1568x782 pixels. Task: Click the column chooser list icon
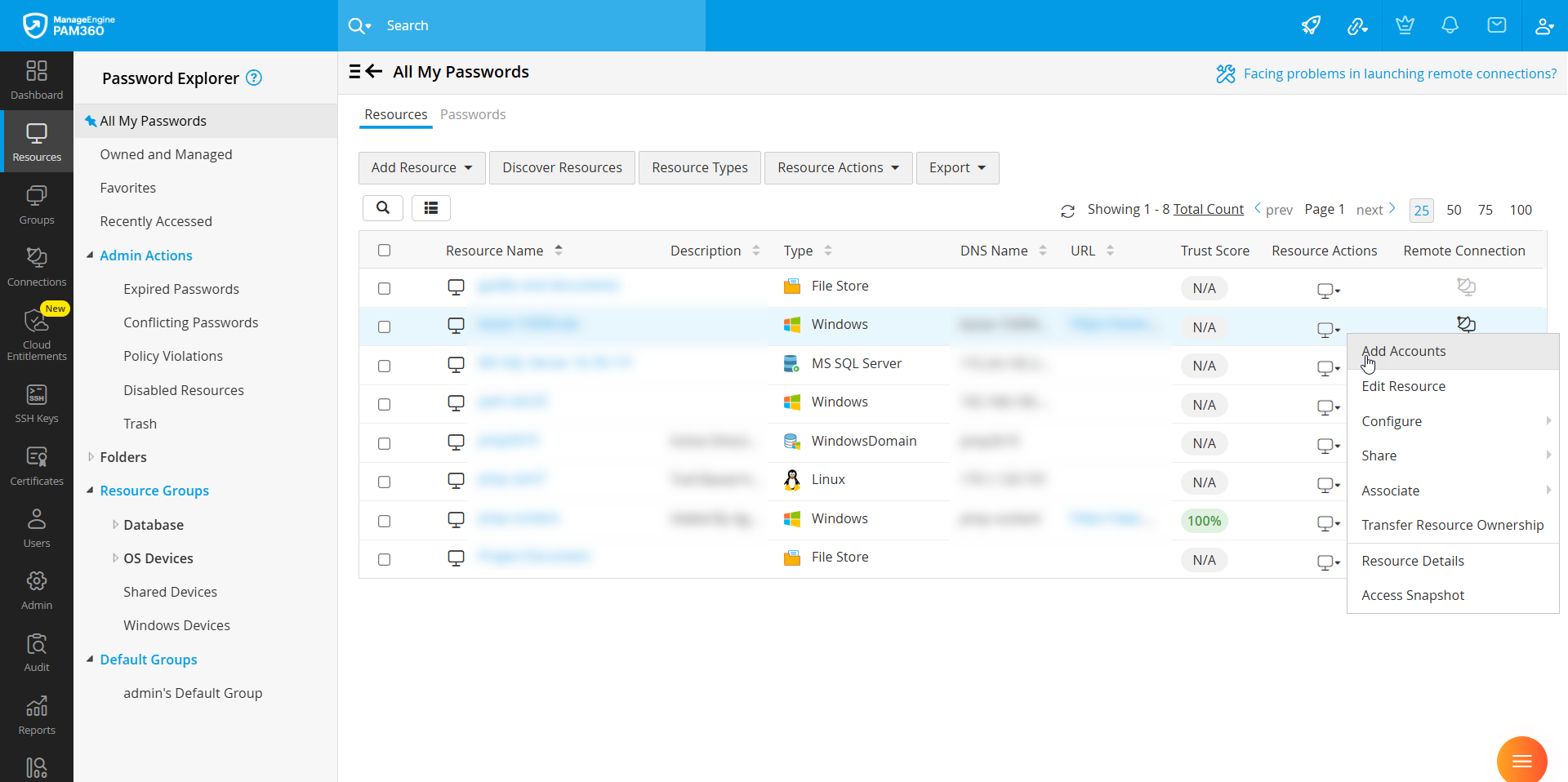[x=431, y=208]
